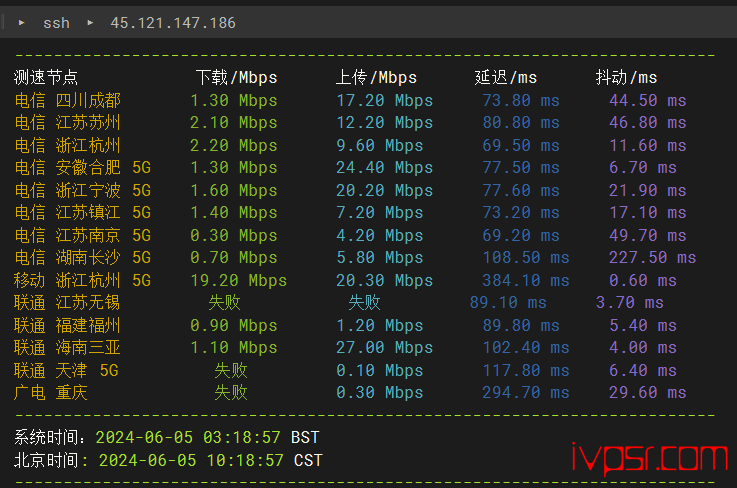This screenshot has width=737, height=488.
Task: Click the 108.50 ms latency value
Action: [x=526, y=258]
